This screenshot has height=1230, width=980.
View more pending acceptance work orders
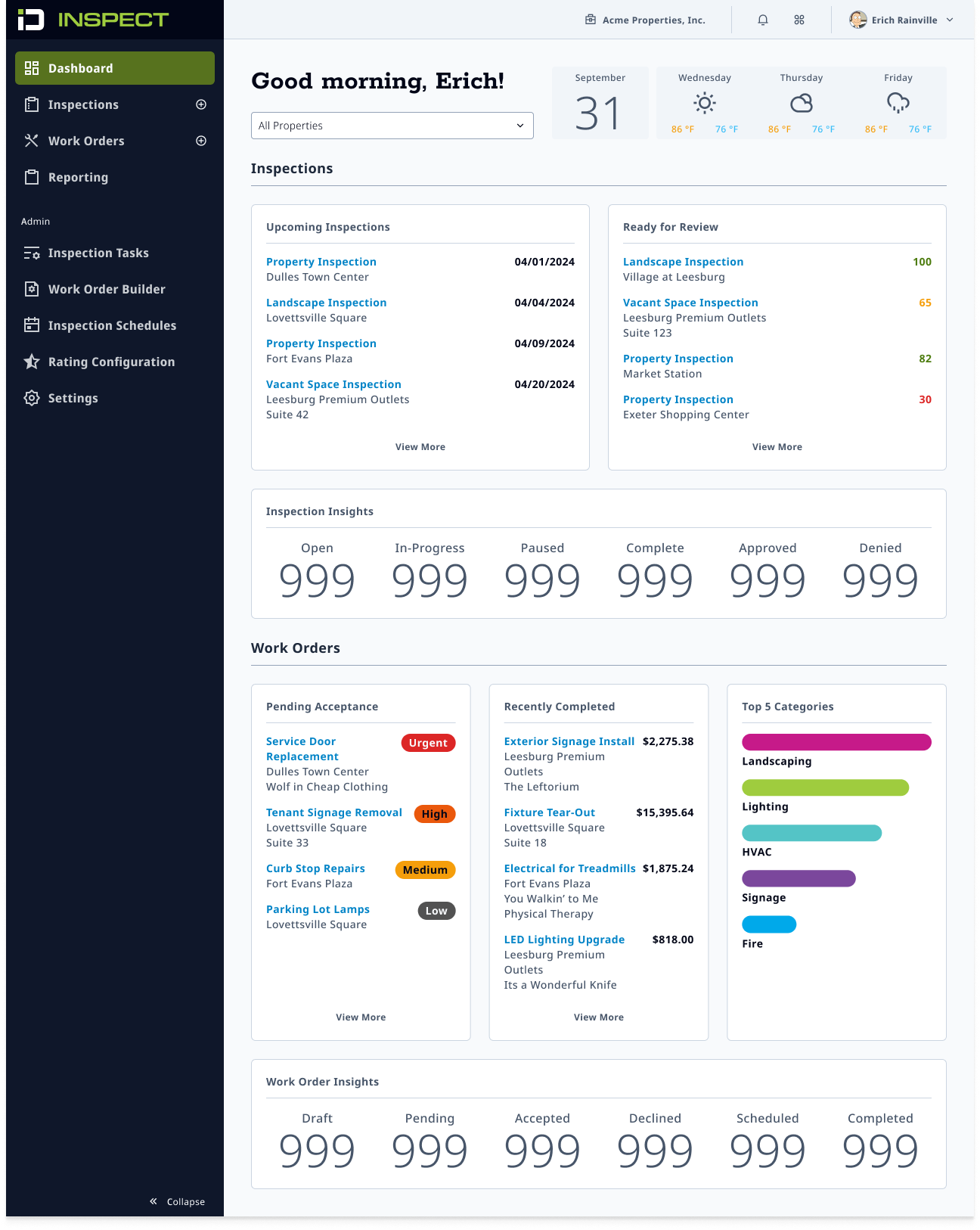pos(361,1017)
